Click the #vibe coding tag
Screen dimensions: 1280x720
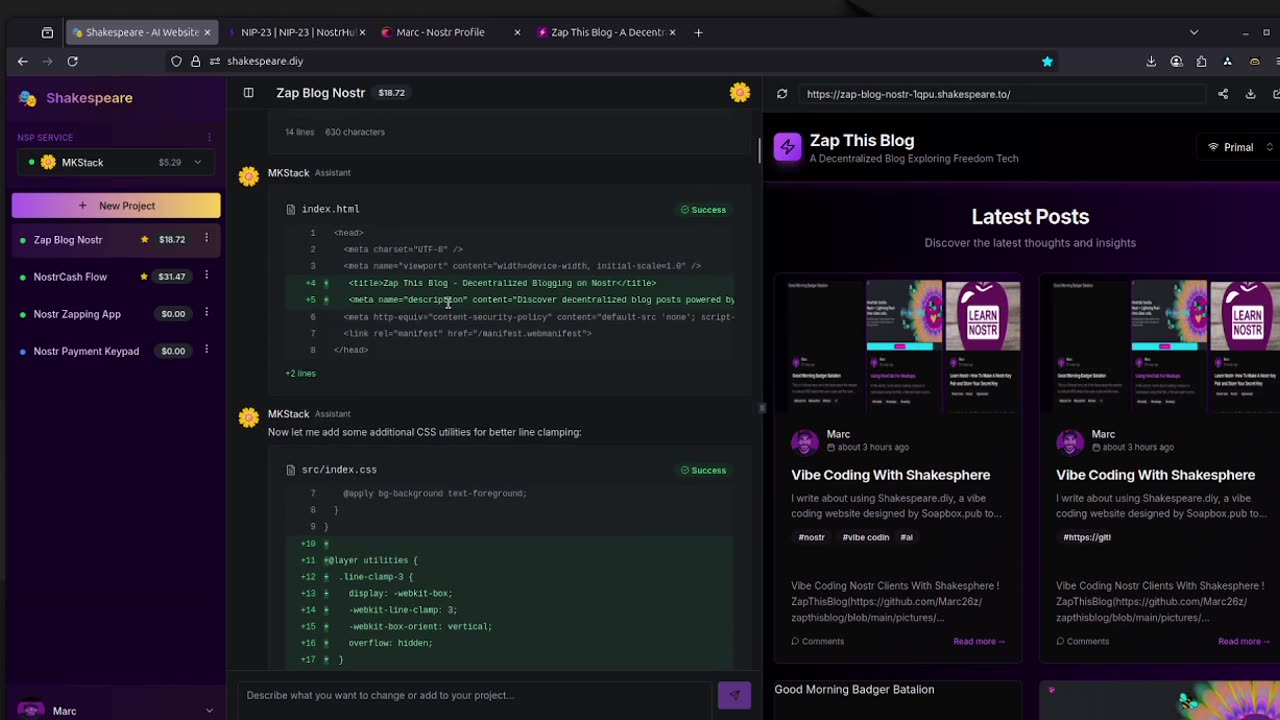click(866, 537)
